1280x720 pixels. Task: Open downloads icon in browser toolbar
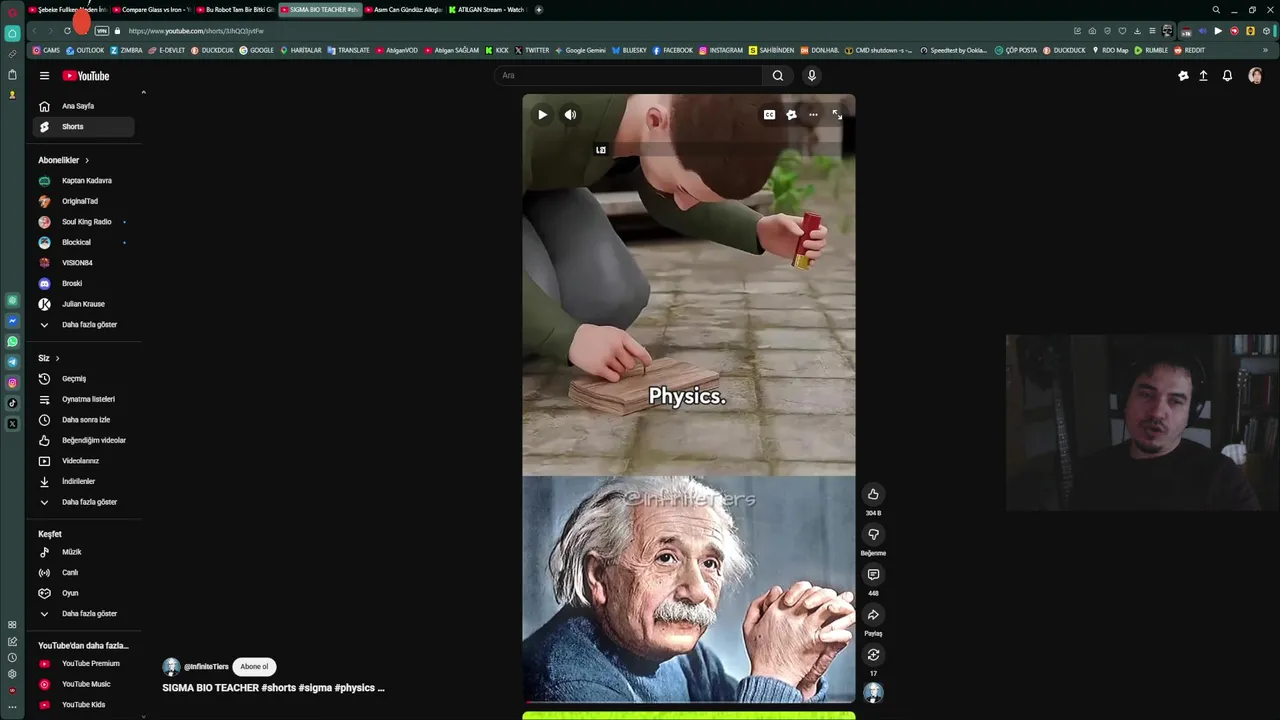(1137, 31)
